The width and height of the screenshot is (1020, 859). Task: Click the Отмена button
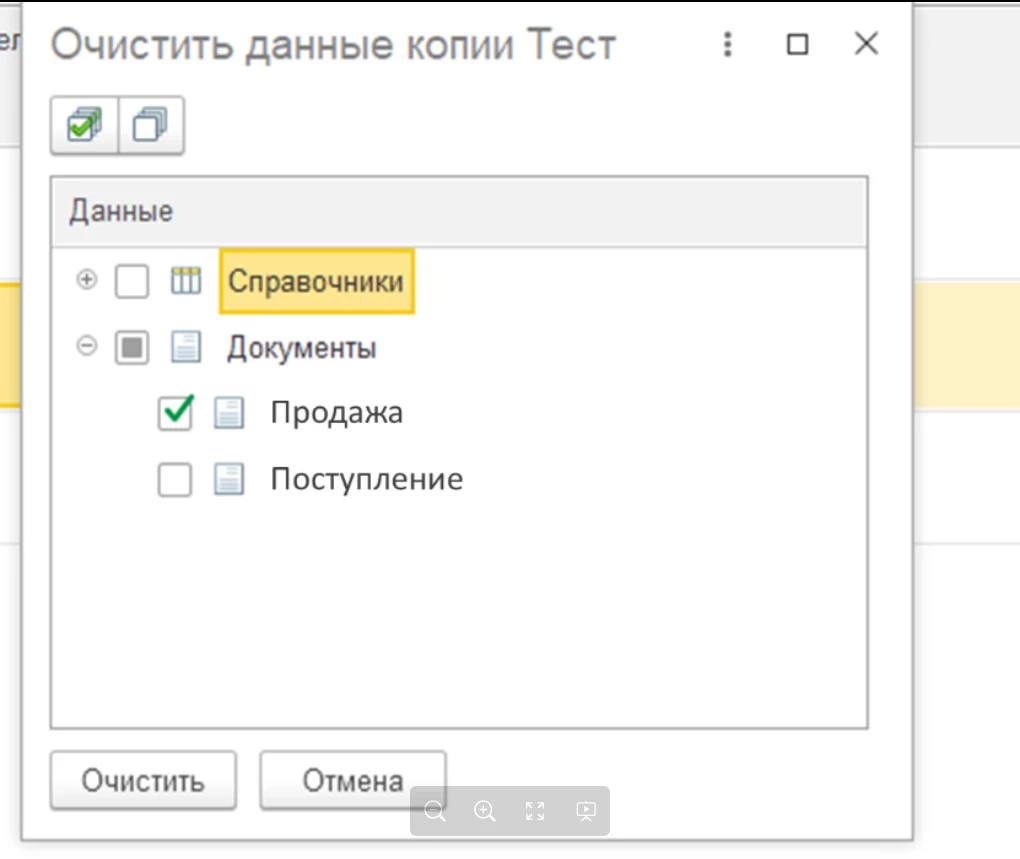[x=353, y=781]
